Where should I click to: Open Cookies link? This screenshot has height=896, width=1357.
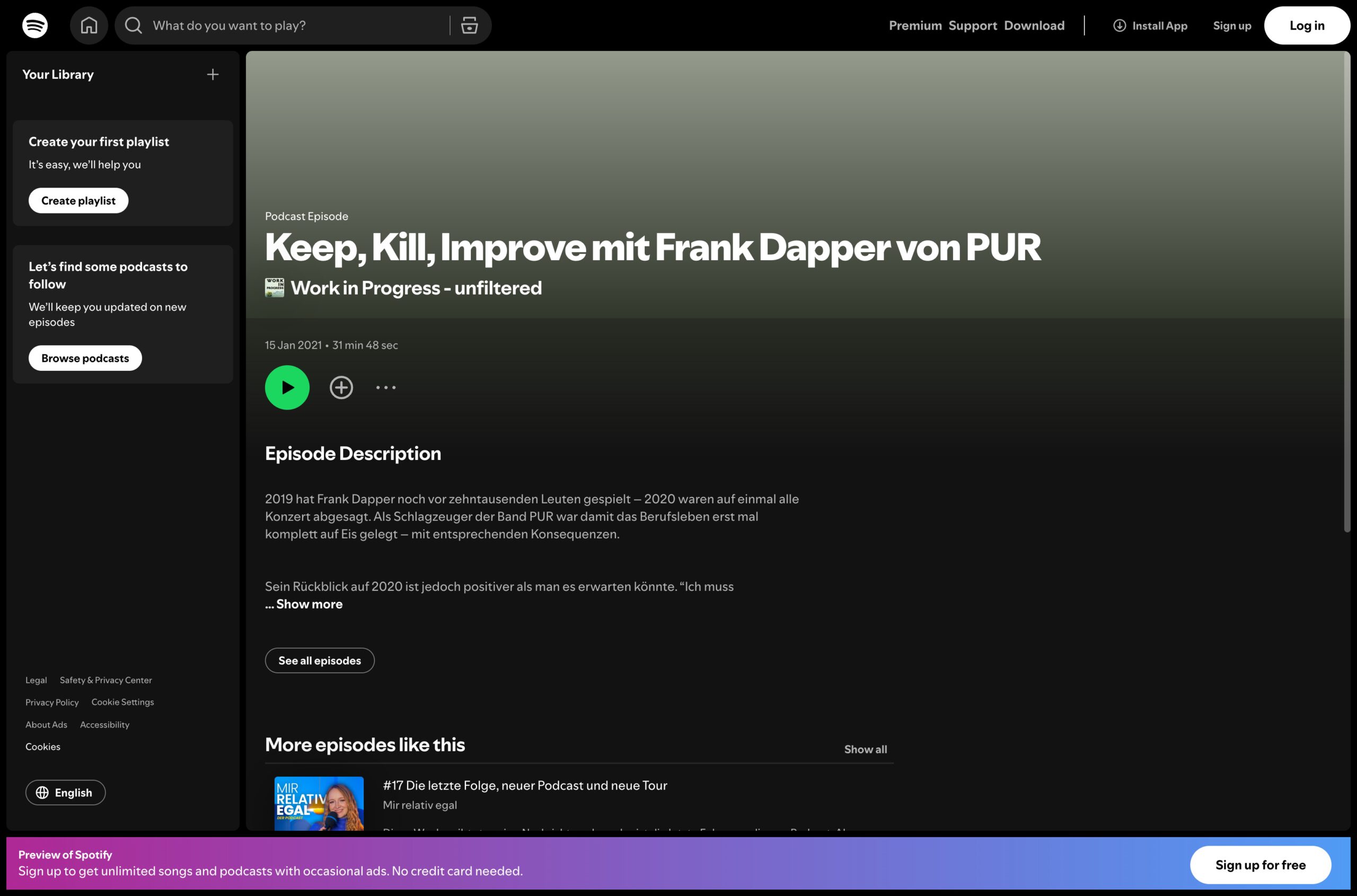tap(43, 747)
